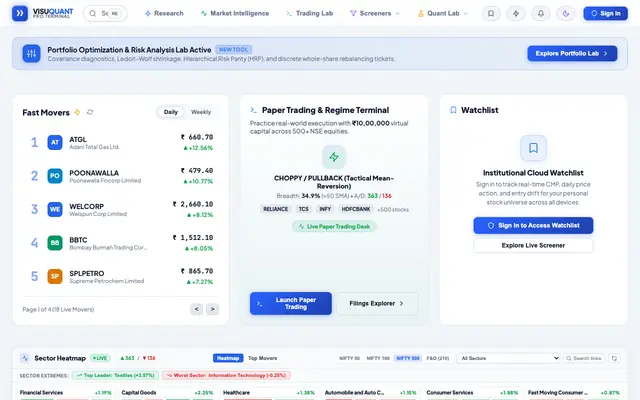Select the NIFTY 100 filter
The width and height of the screenshot is (640, 400).
[x=378, y=358]
